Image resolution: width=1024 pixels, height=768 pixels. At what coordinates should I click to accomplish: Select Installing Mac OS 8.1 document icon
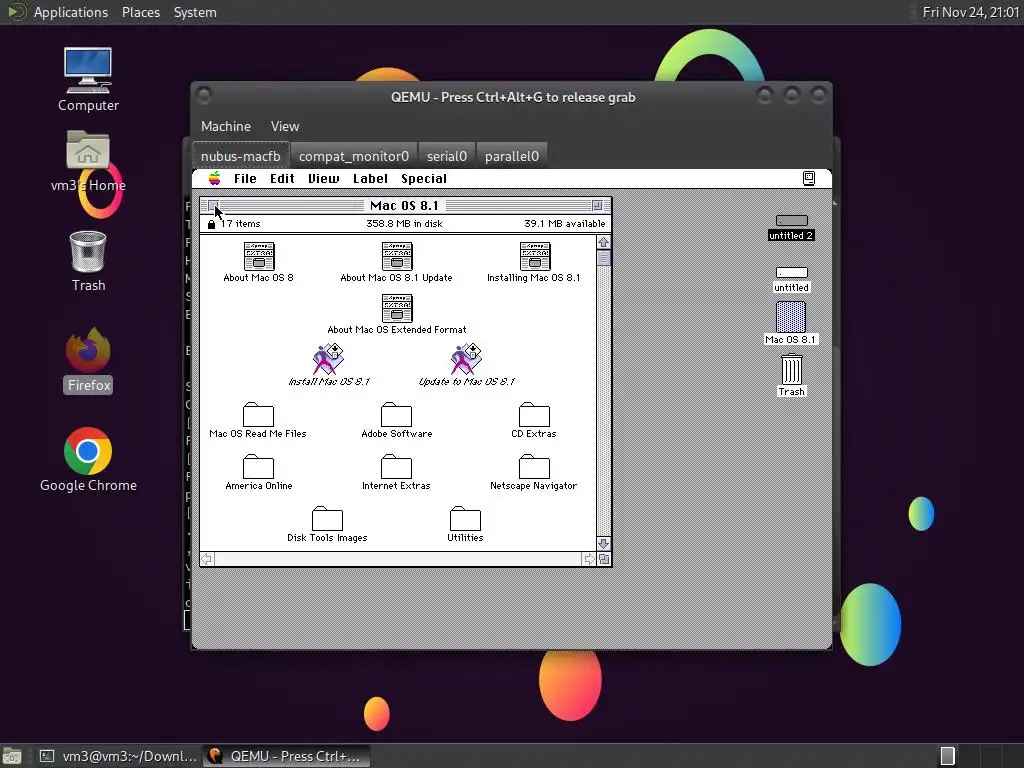point(534,256)
